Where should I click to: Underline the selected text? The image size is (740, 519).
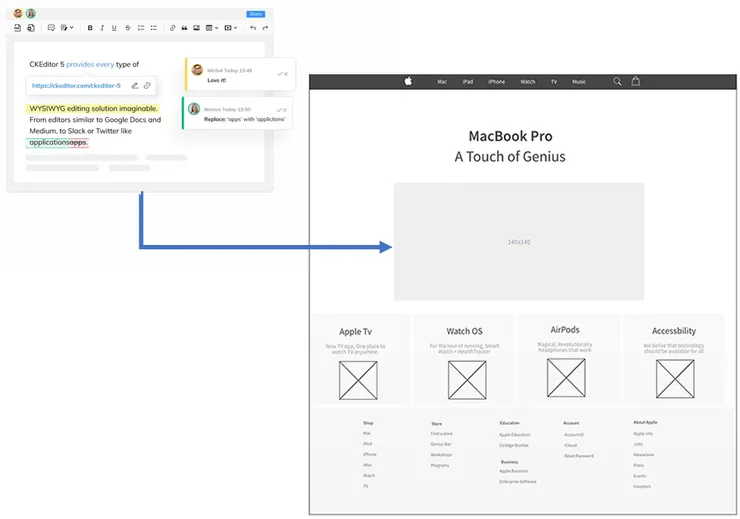pos(114,28)
